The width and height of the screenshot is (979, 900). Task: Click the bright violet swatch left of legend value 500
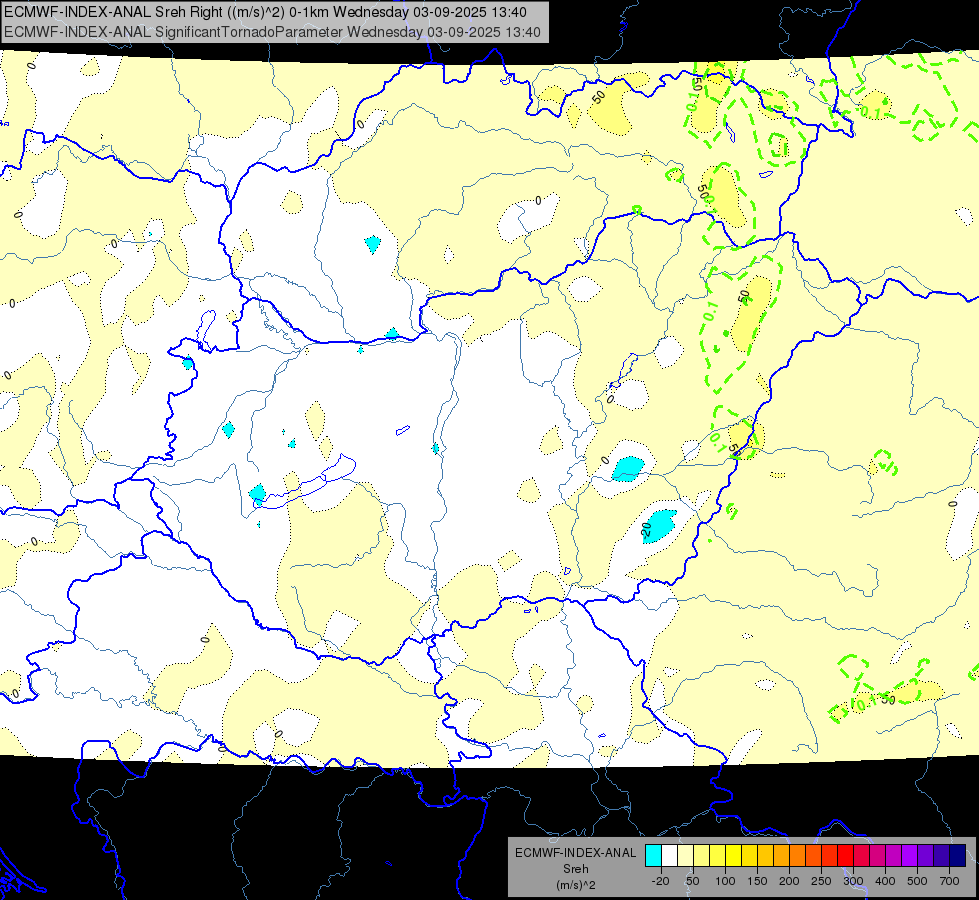click(910, 855)
